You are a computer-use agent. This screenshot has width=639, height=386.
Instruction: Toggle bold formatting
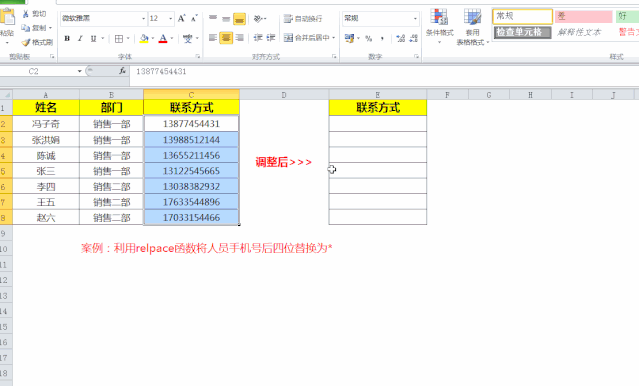tap(67, 38)
